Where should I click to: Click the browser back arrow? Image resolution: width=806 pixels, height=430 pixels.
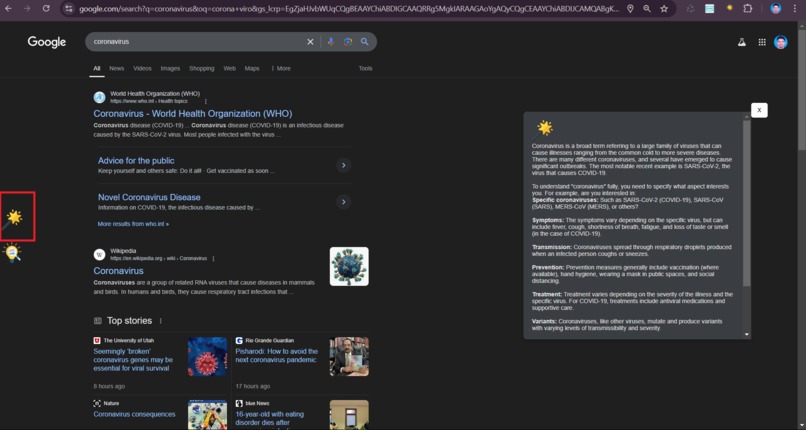(8, 9)
